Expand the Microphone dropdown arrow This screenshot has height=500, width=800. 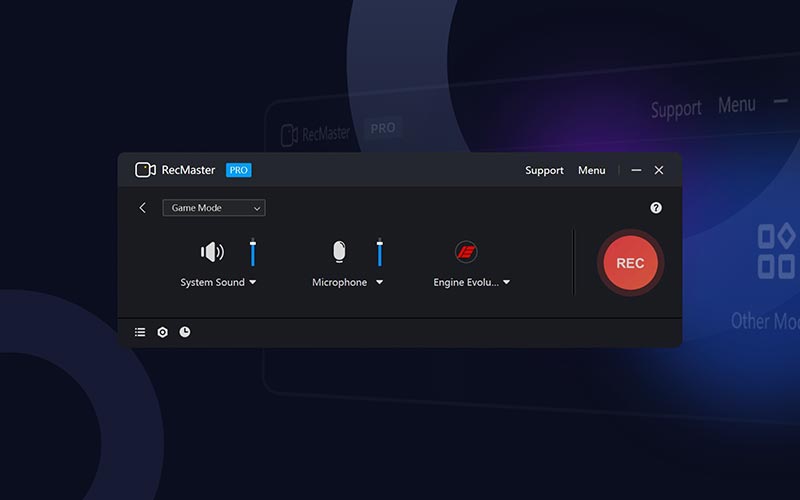379,282
